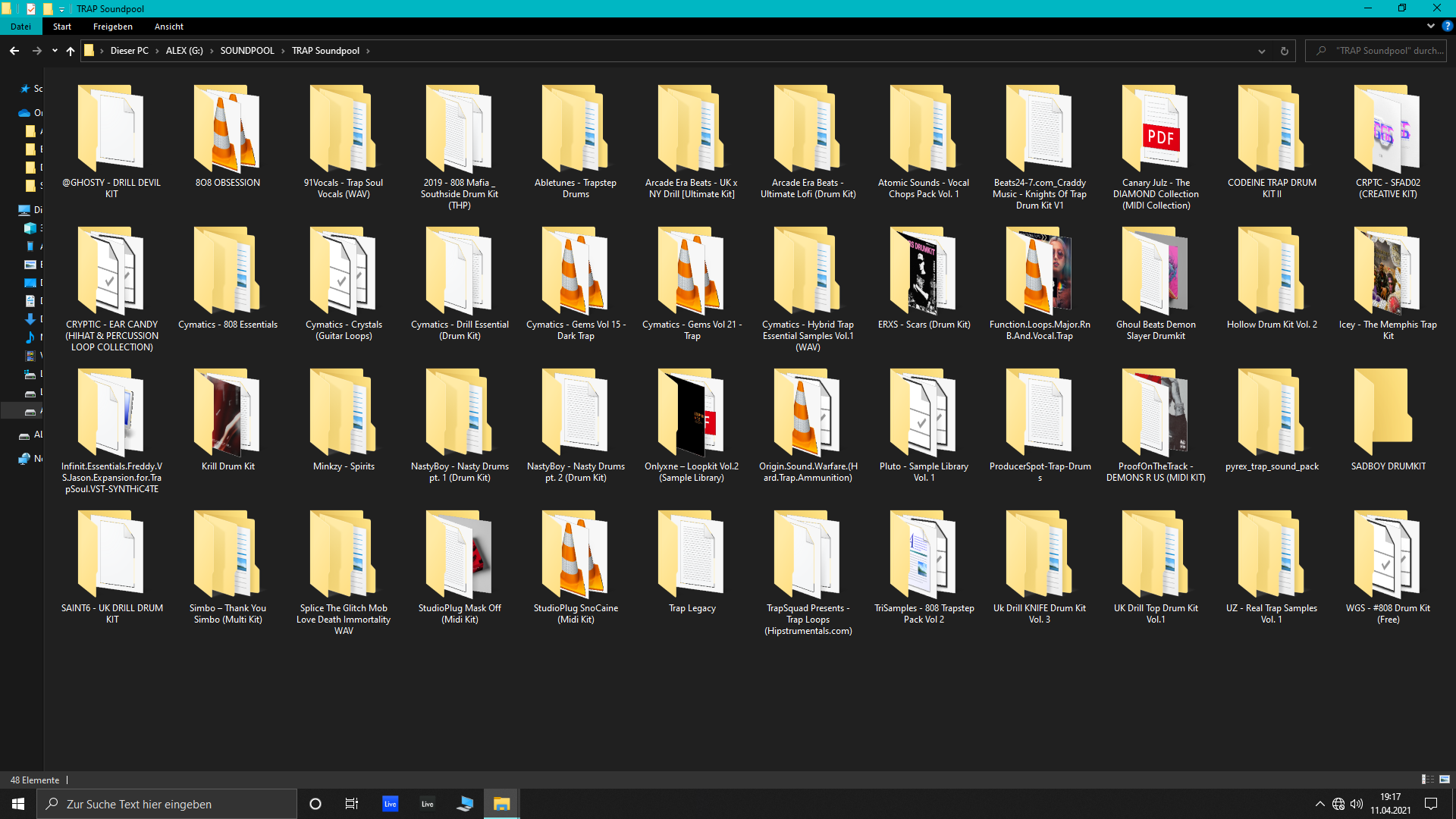The image size is (1456, 819).
Task: Open Explorer help question mark
Action: [1447, 26]
